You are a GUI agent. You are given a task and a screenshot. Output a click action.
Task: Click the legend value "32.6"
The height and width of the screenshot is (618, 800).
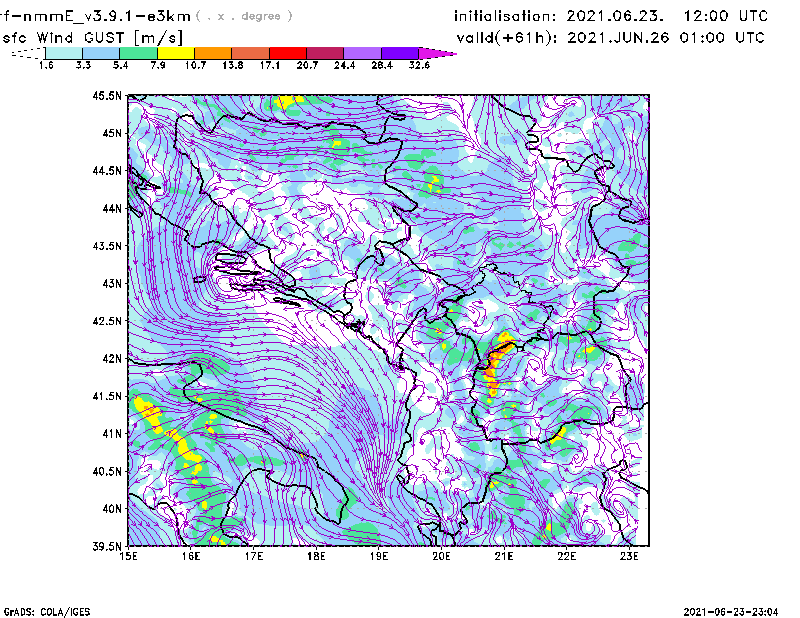point(419,65)
